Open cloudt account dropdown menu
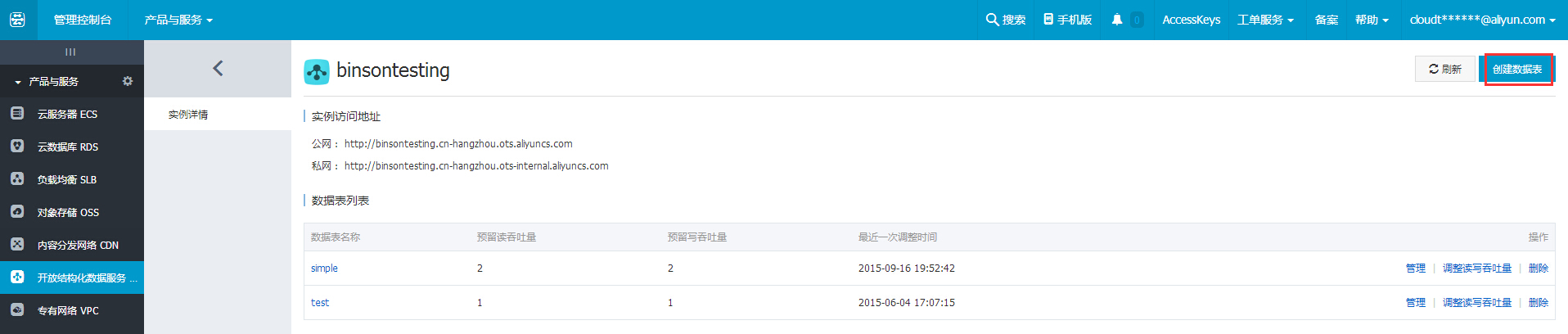 [x=1482, y=20]
